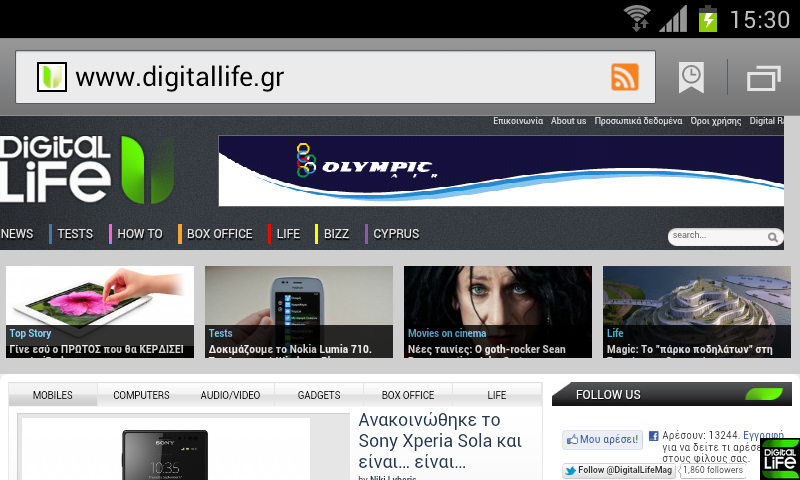This screenshot has height=480, width=800.
Task: Switch to the LIFE tab
Action: [x=496, y=395]
